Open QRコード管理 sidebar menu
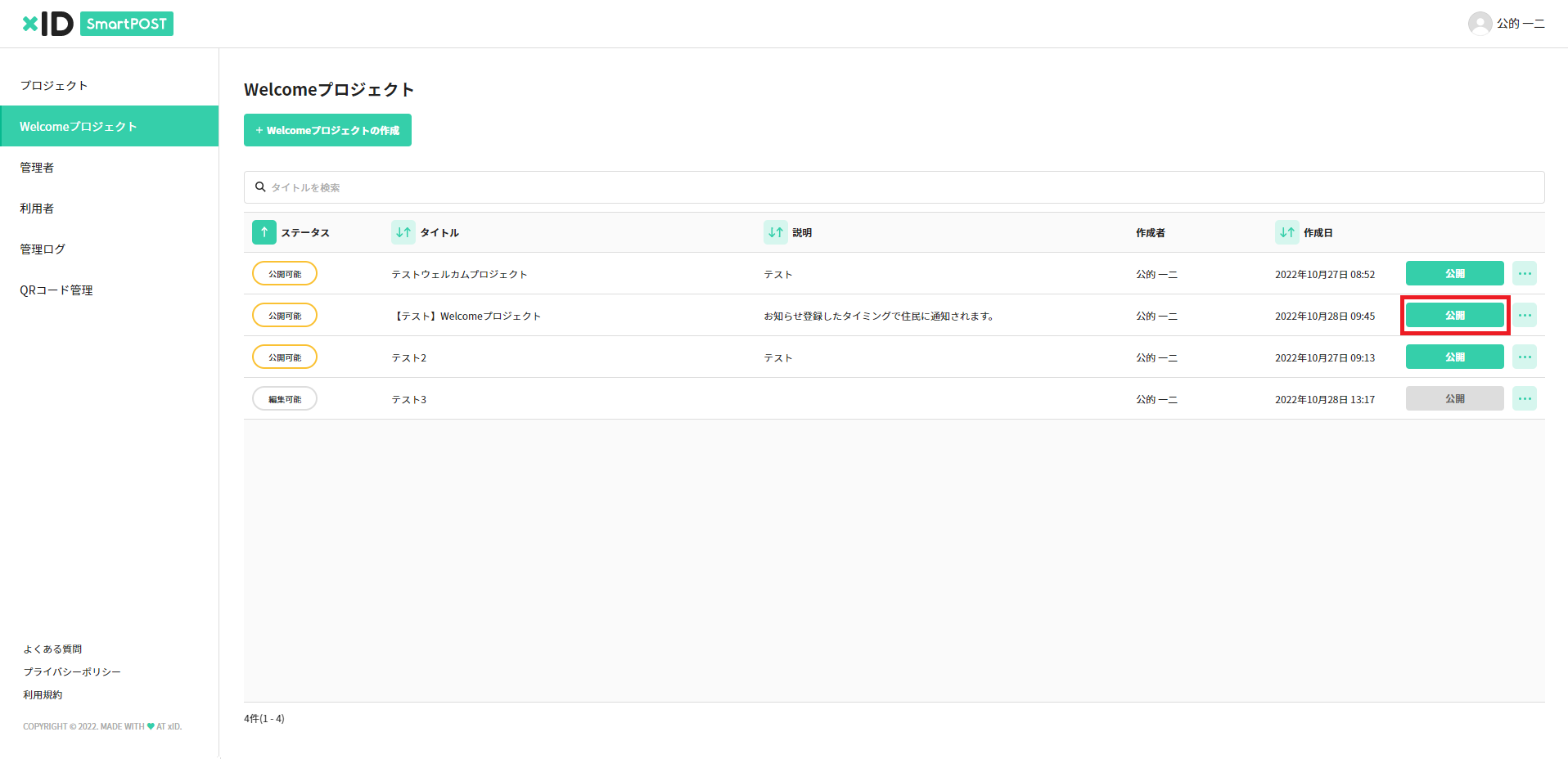Screen dimensions: 1568x759 110,290
